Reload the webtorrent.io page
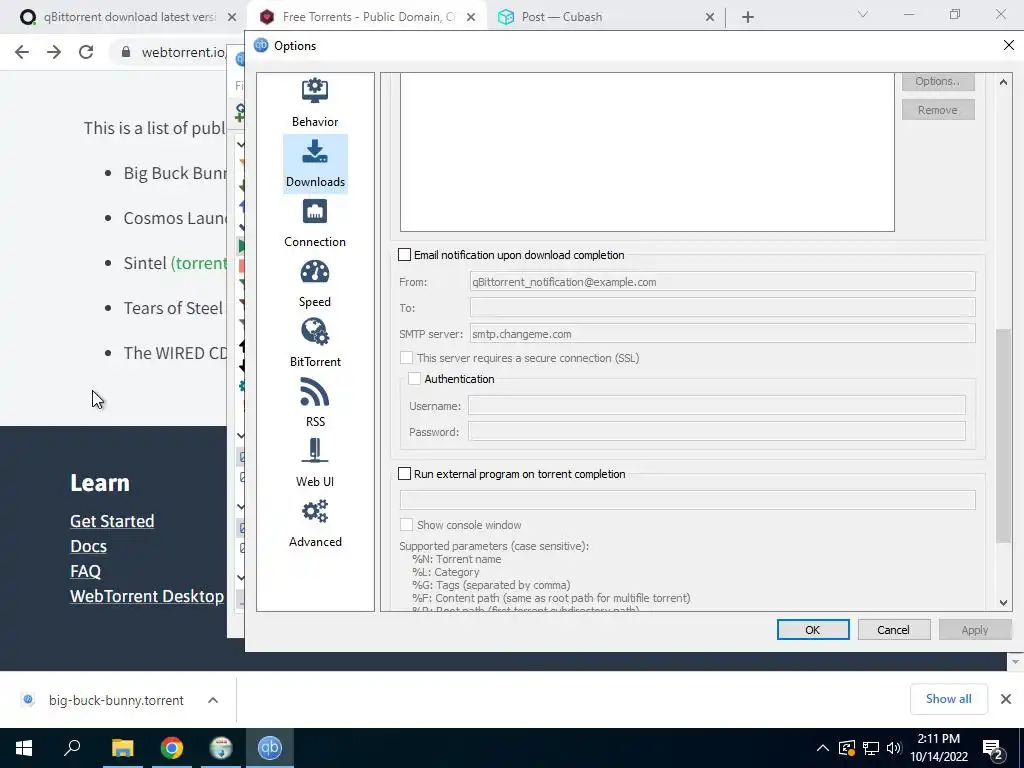This screenshot has width=1024, height=768. pyautogui.click(x=86, y=52)
